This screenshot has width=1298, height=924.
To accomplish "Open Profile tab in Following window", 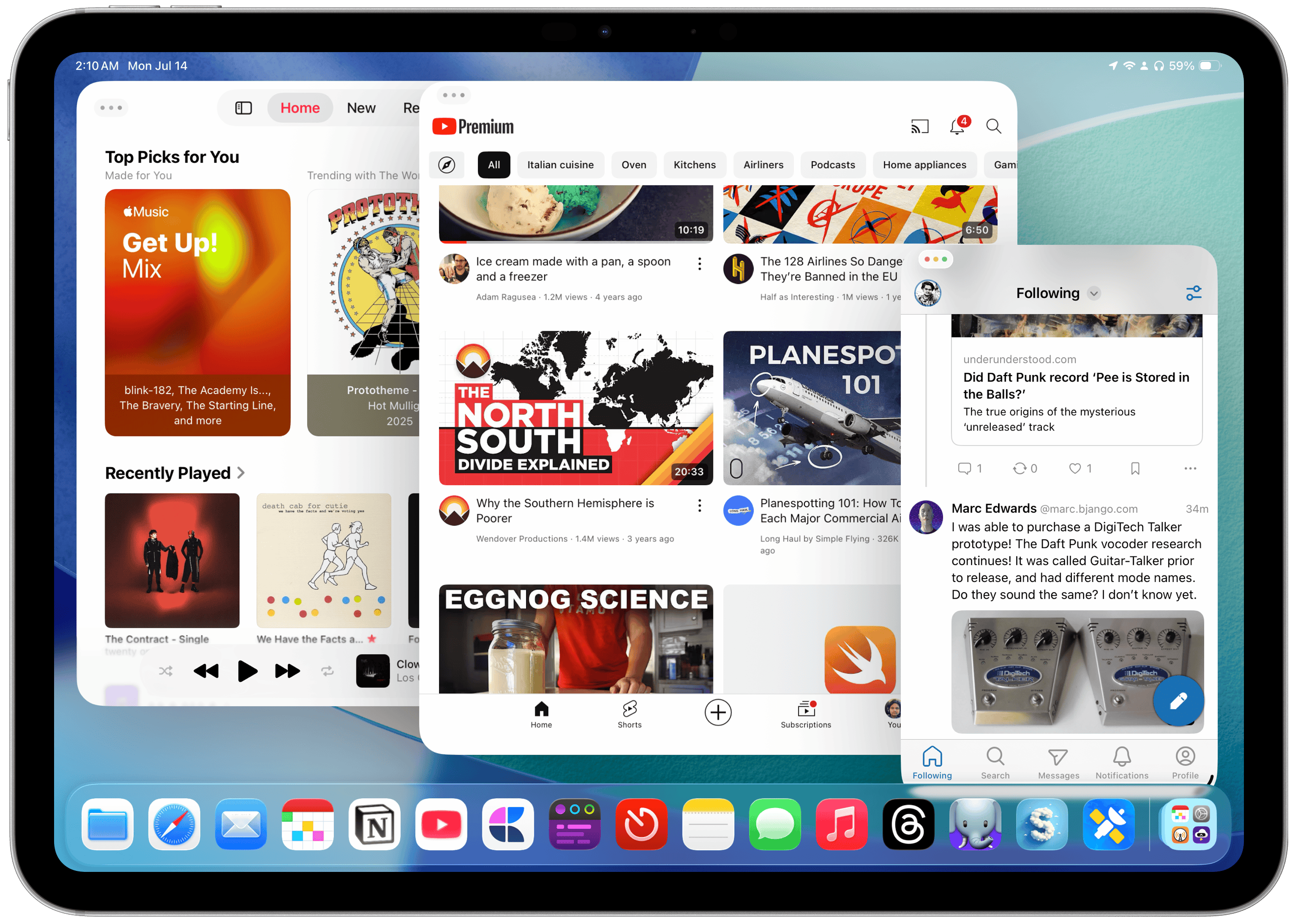I will coord(1185,763).
